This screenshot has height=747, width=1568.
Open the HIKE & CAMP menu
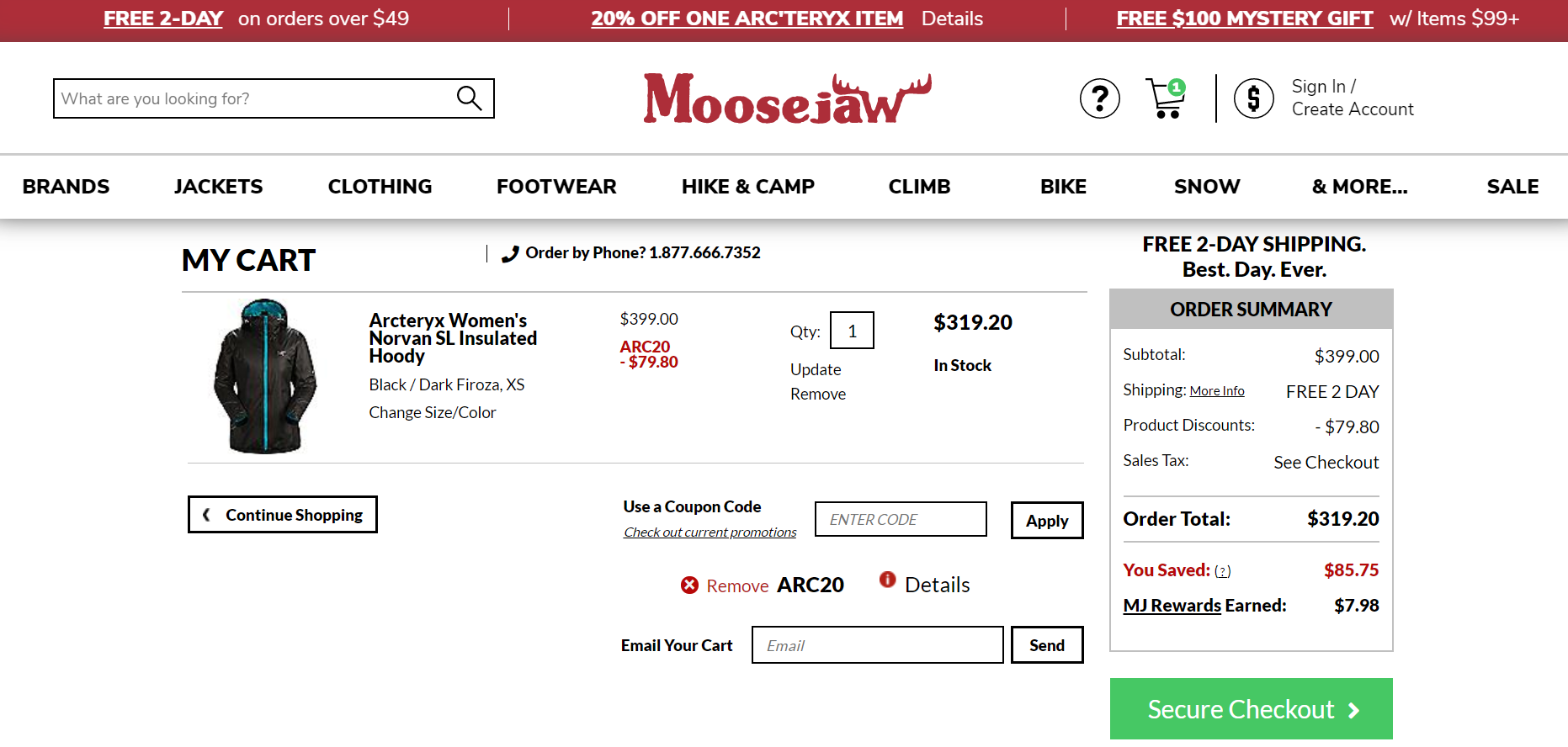click(x=748, y=187)
